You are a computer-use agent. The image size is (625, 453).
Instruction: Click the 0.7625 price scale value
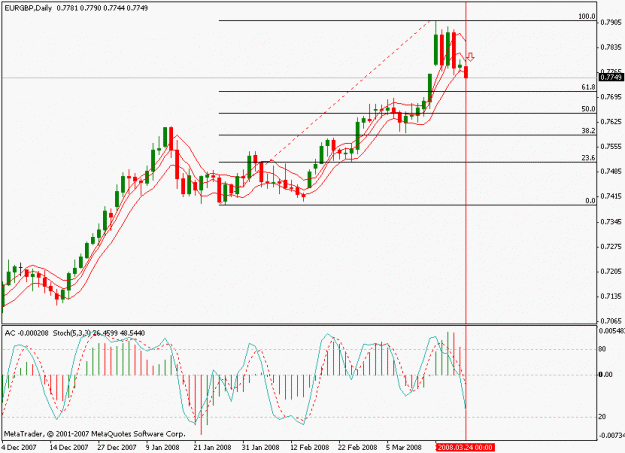[x=611, y=122]
